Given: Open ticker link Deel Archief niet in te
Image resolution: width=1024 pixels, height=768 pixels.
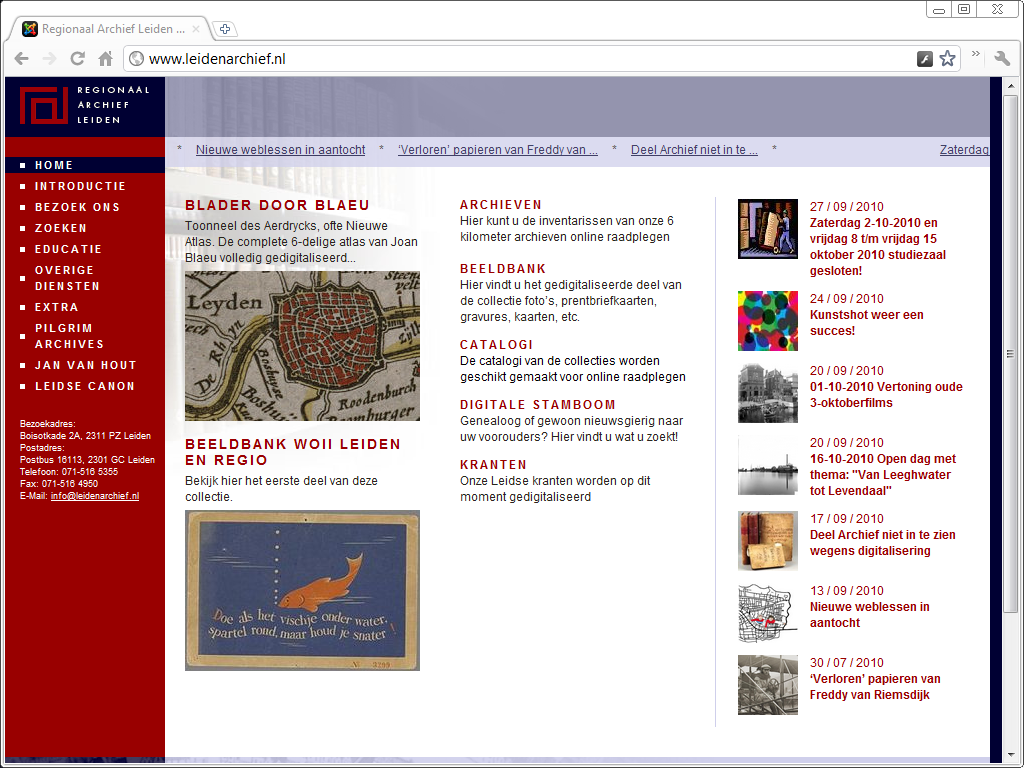Looking at the screenshot, I should [x=694, y=150].
